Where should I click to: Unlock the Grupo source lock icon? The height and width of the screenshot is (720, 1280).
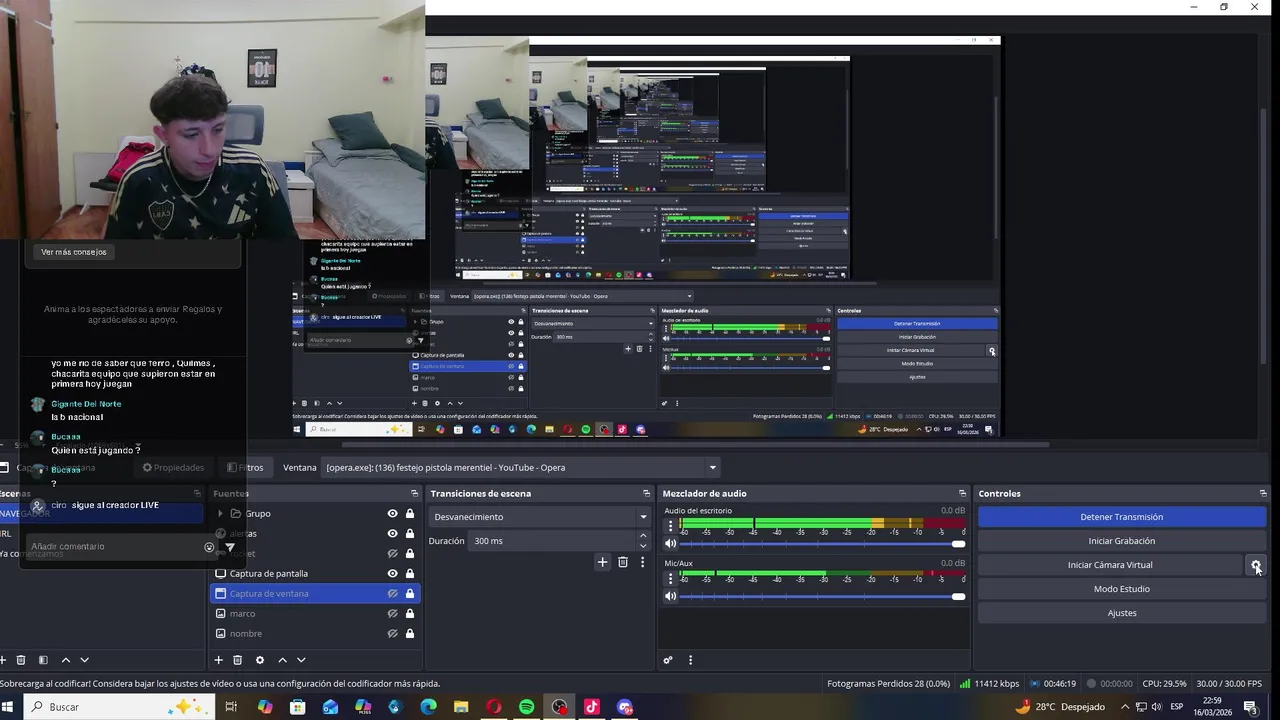click(410, 513)
